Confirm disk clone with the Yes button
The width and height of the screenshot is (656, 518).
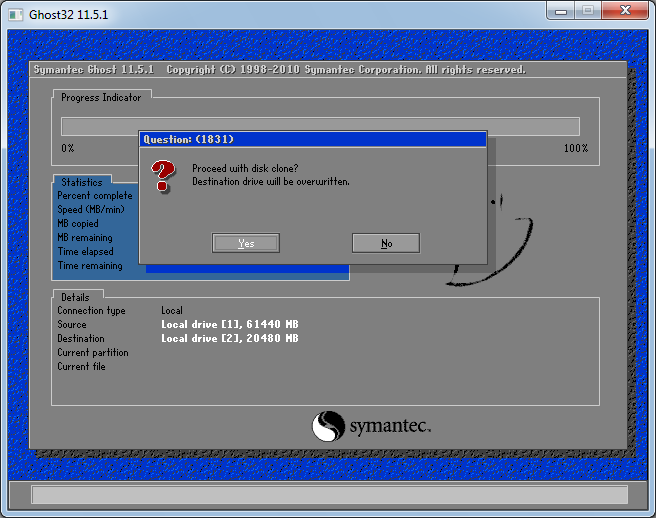click(246, 243)
